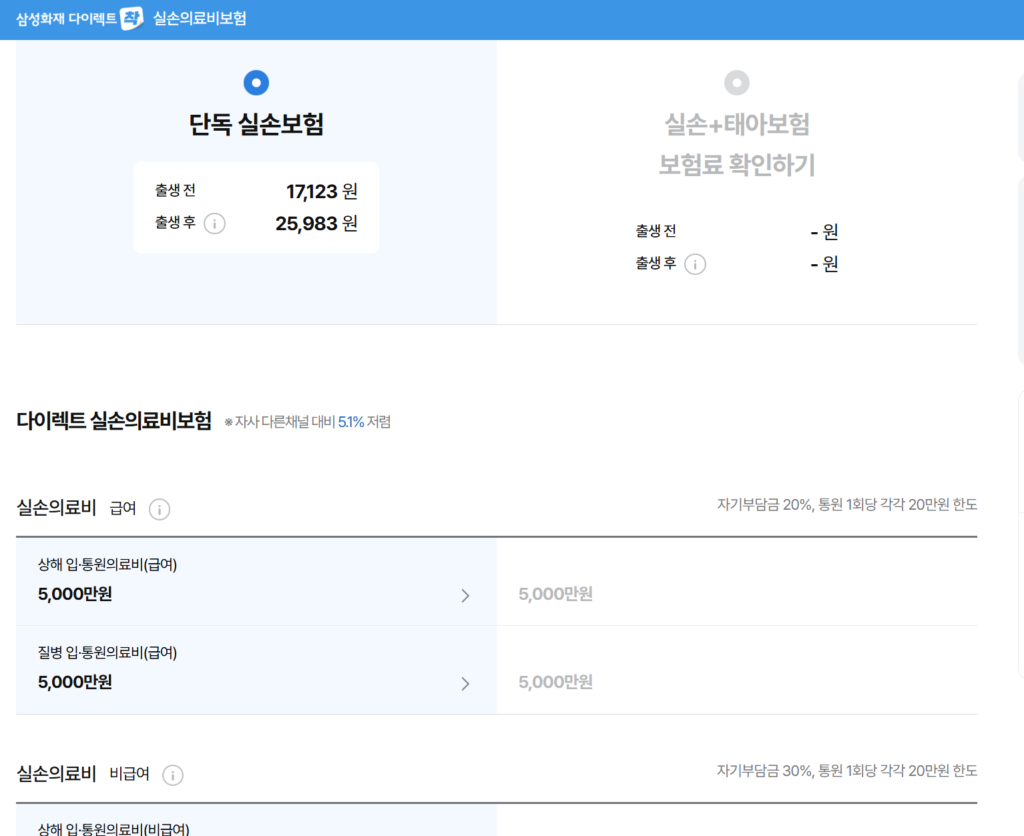Expand the 질병 입·통원의료비(급여) coverage row
Screen dimensions: 1024x836
pyautogui.click(x=464, y=684)
